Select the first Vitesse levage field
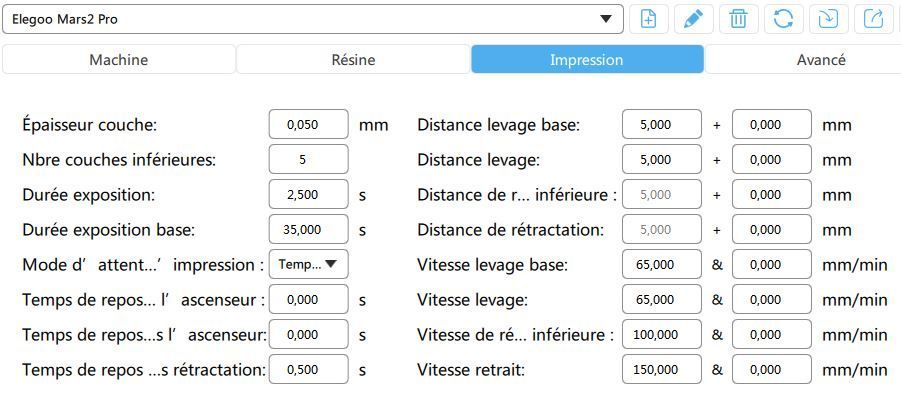The height and width of the screenshot is (404, 901). pos(661,299)
